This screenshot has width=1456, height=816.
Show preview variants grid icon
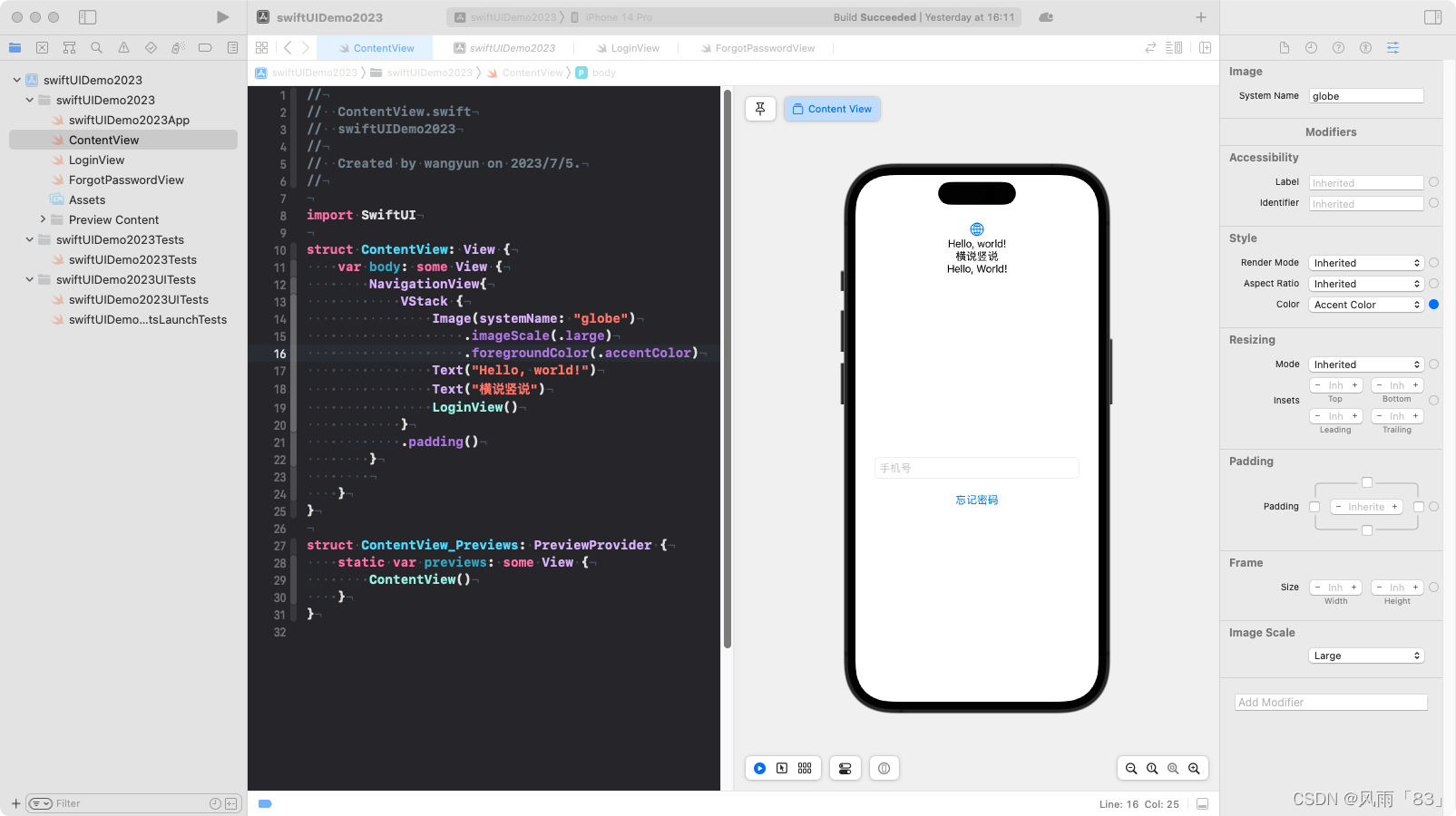point(804,768)
